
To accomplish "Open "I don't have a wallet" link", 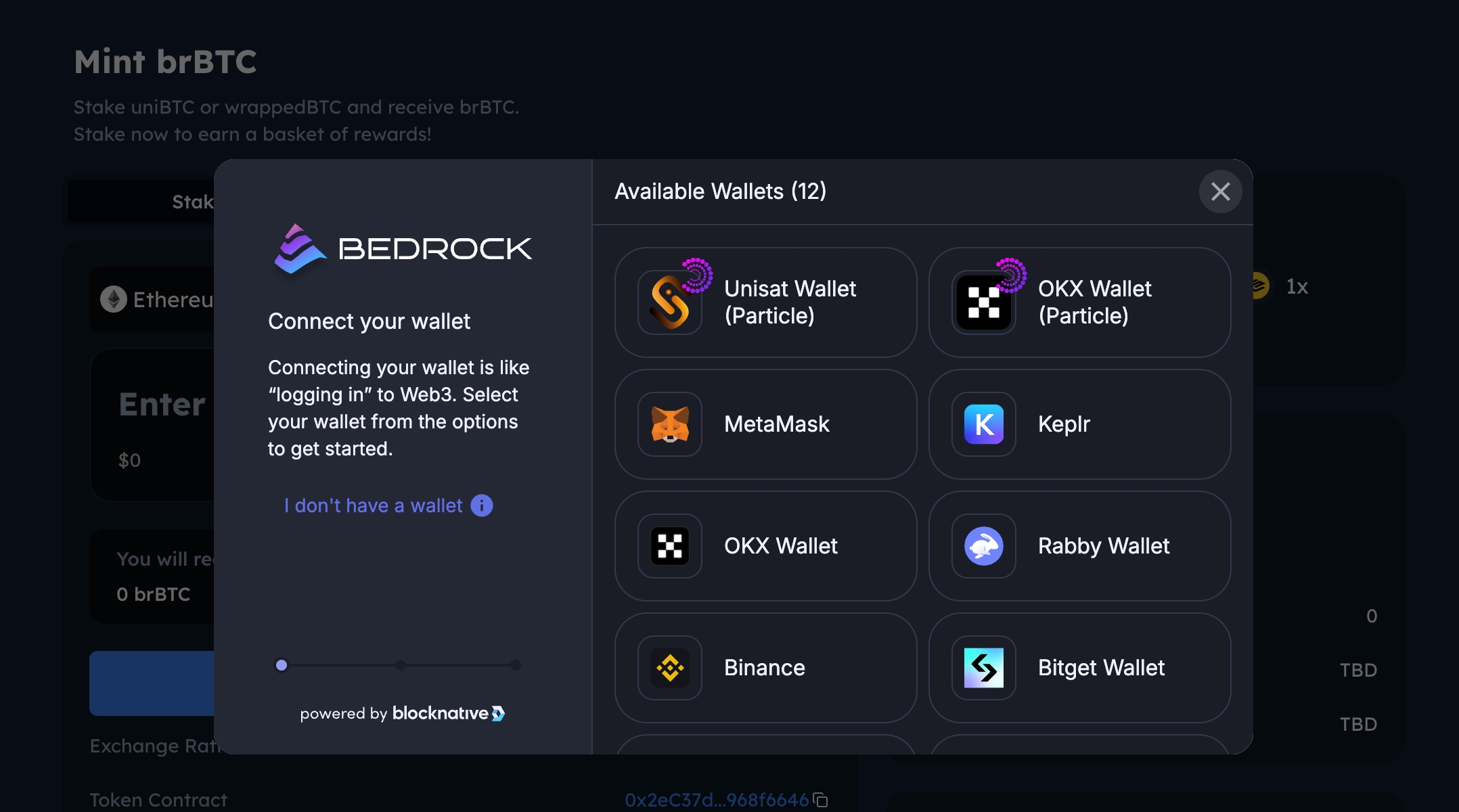I will (373, 505).
